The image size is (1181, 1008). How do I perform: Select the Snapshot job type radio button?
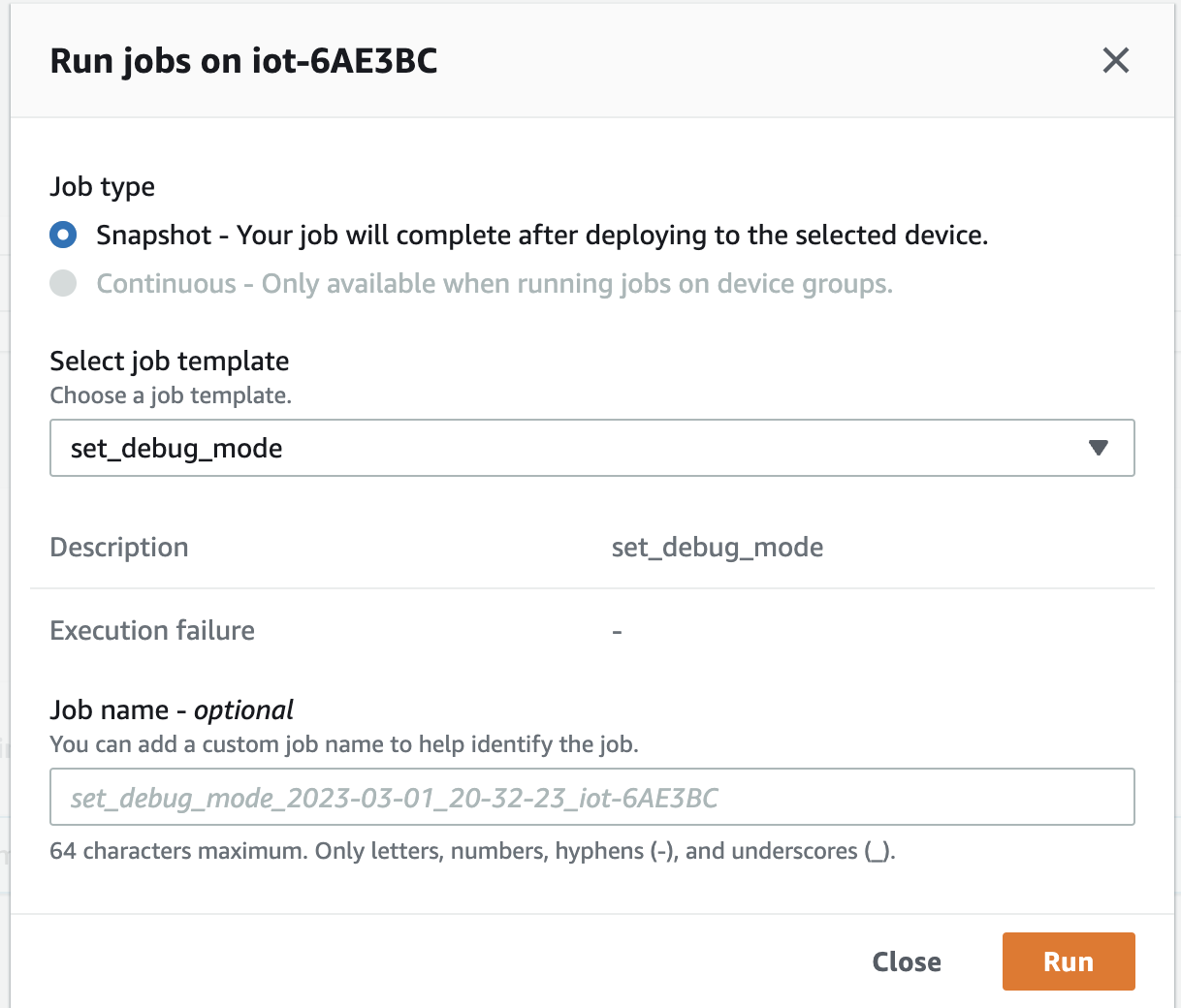click(62, 235)
